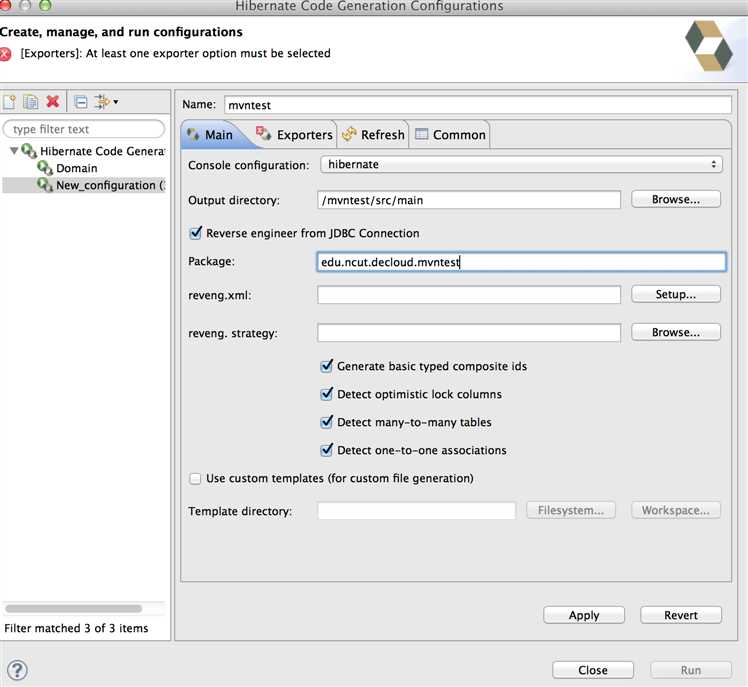Toggle Reverse engineer from JDBC Connection

(196, 233)
